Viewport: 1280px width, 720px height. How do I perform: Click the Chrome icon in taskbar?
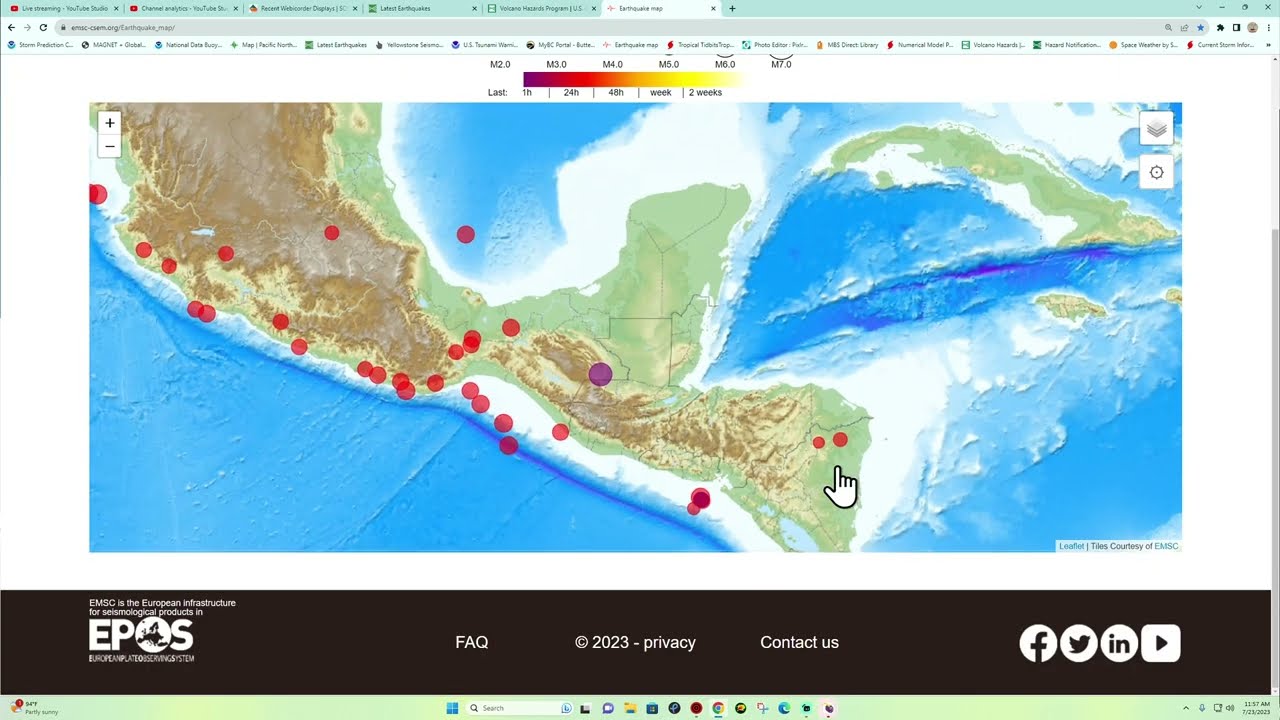[718, 708]
